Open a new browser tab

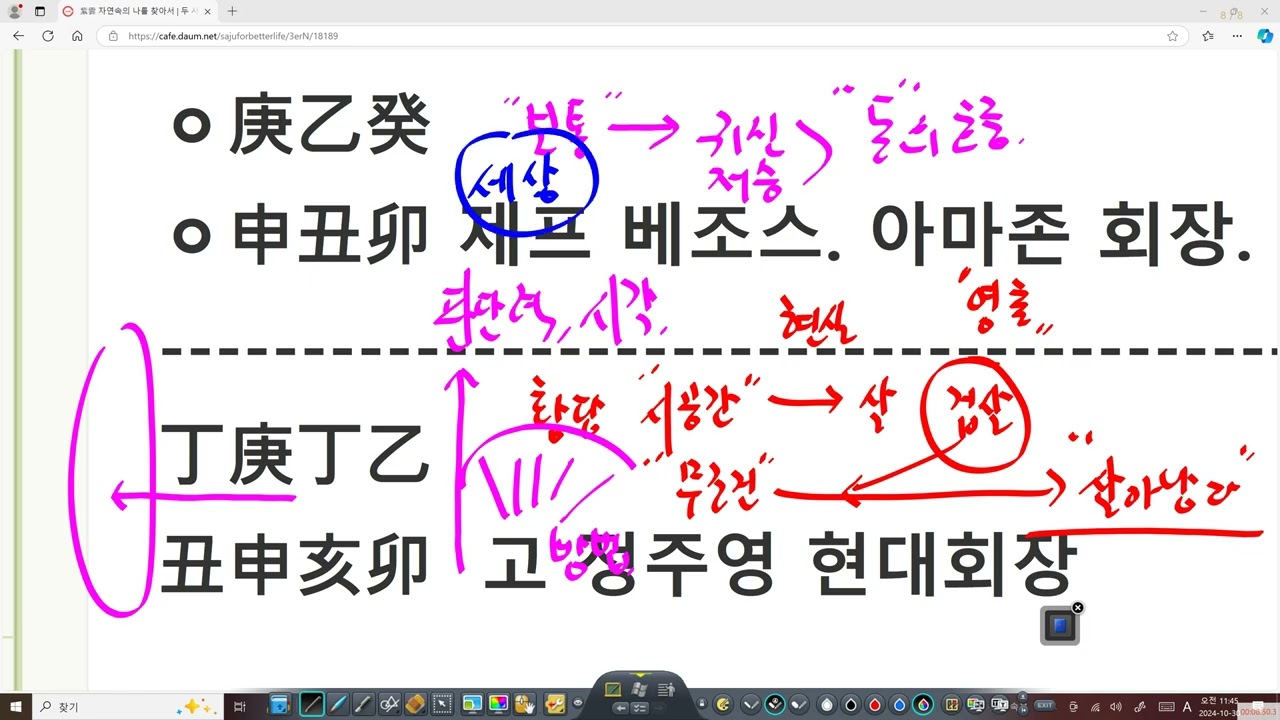[232, 11]
